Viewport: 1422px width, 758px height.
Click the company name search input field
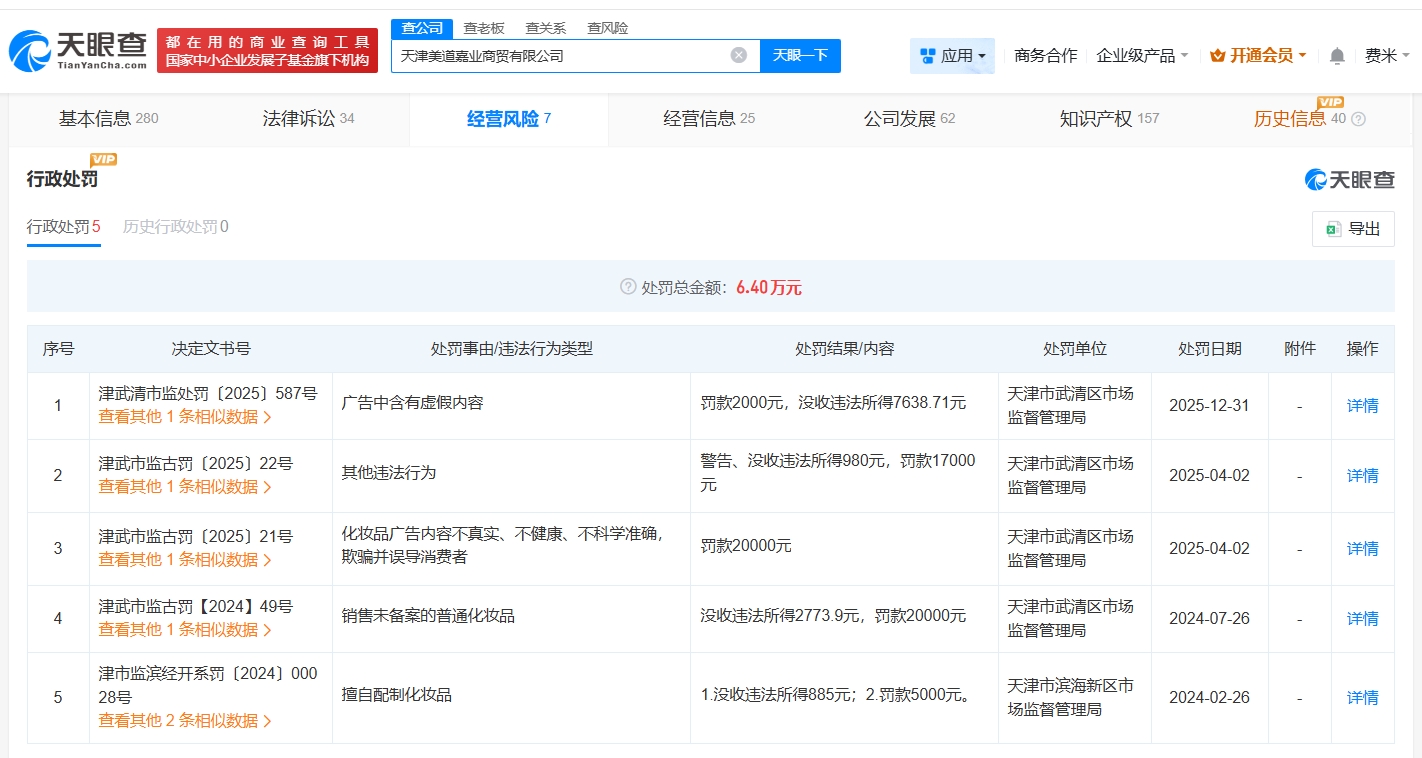click(x=560, y=56)
